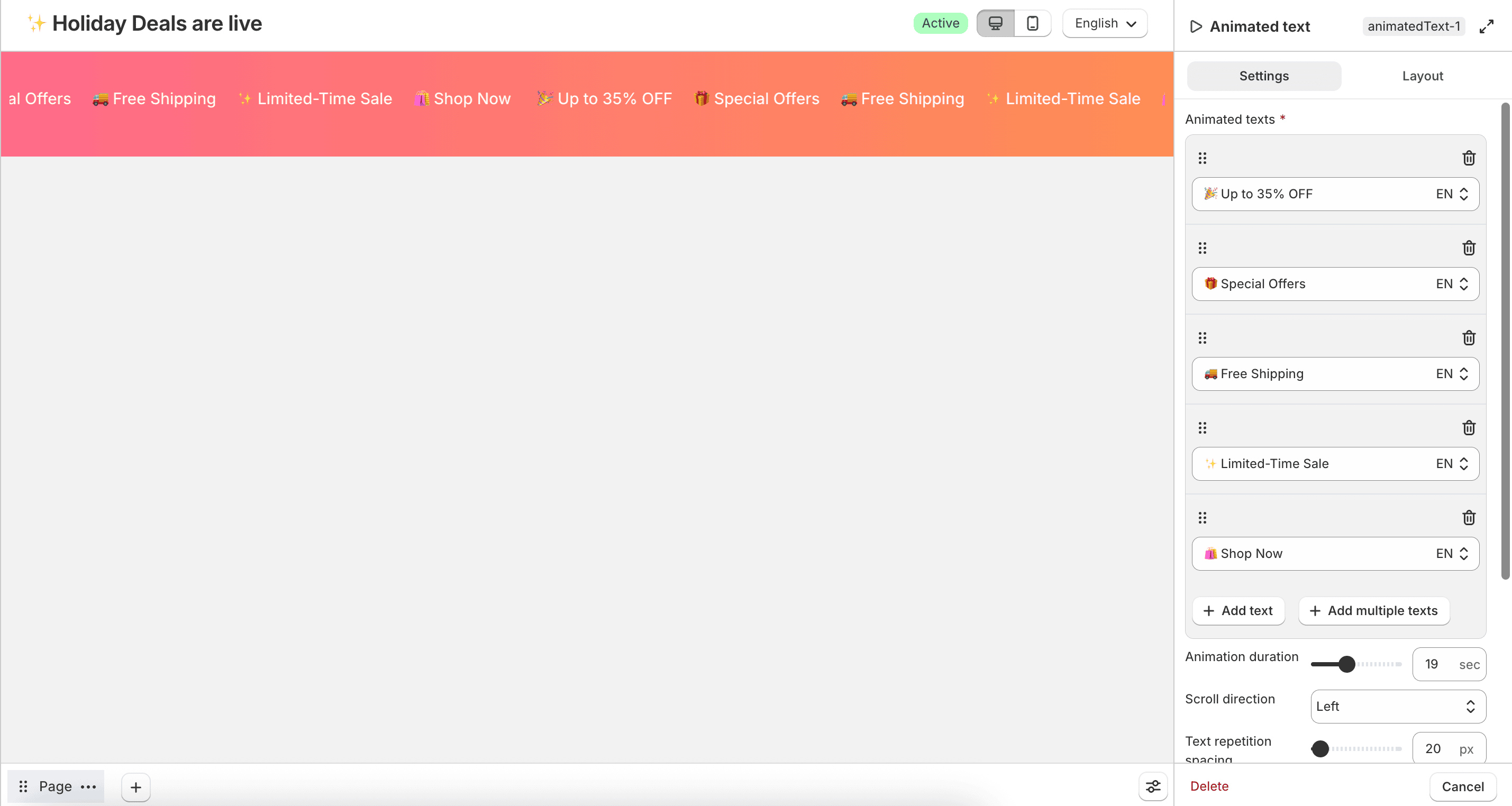Delete the 'Limited-Time Sale' text entry

tap(1469, 428)
